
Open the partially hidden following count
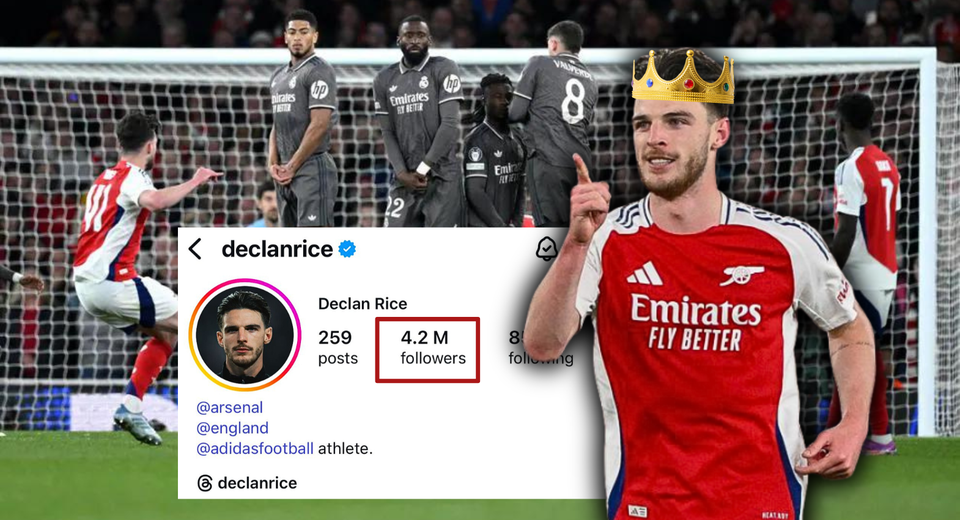(x=541, y=347)
